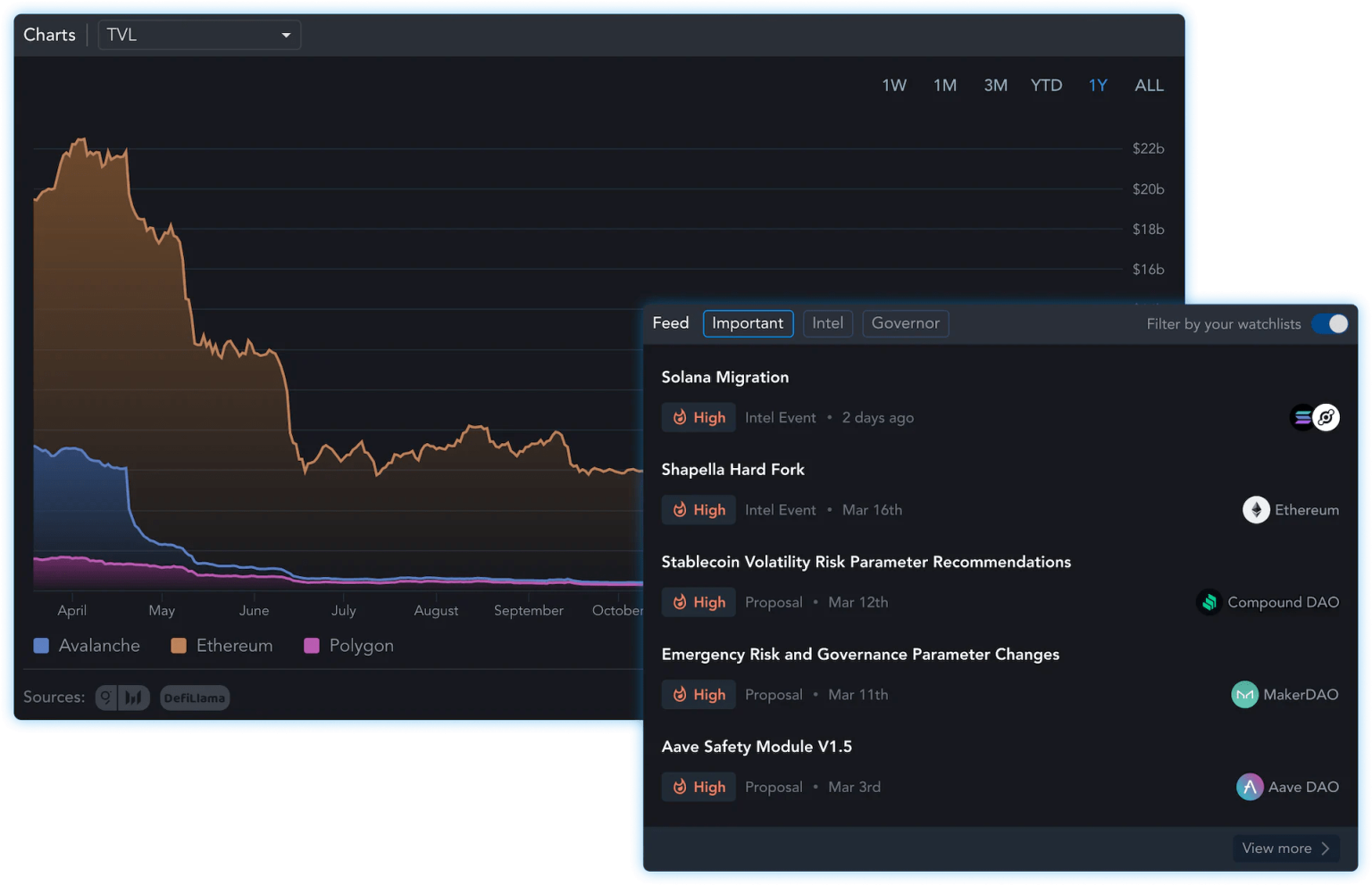Click the Solana logo icon
The image size is (1372, 886).
point(1303,417)
